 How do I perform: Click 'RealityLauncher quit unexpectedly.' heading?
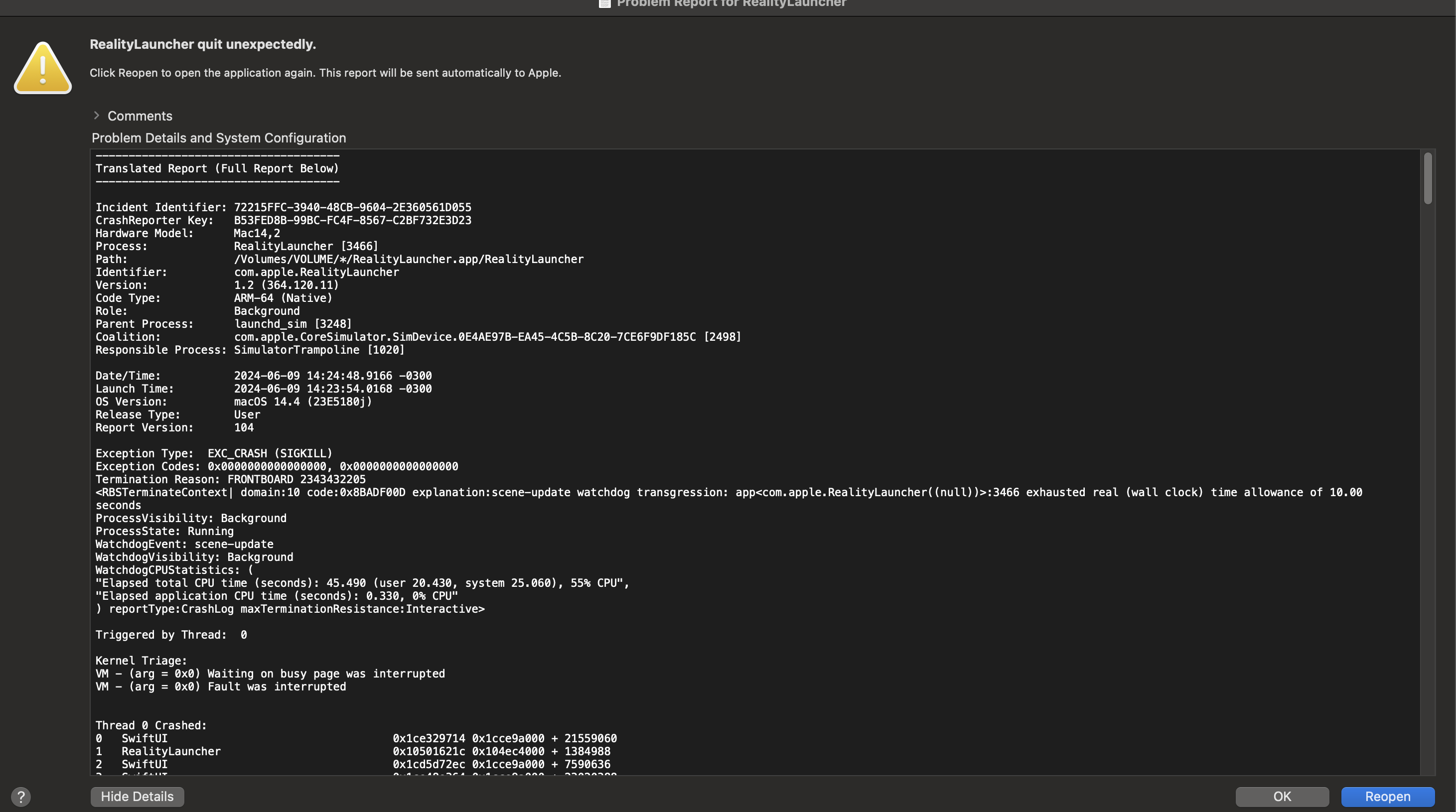[x=203, y=44]
